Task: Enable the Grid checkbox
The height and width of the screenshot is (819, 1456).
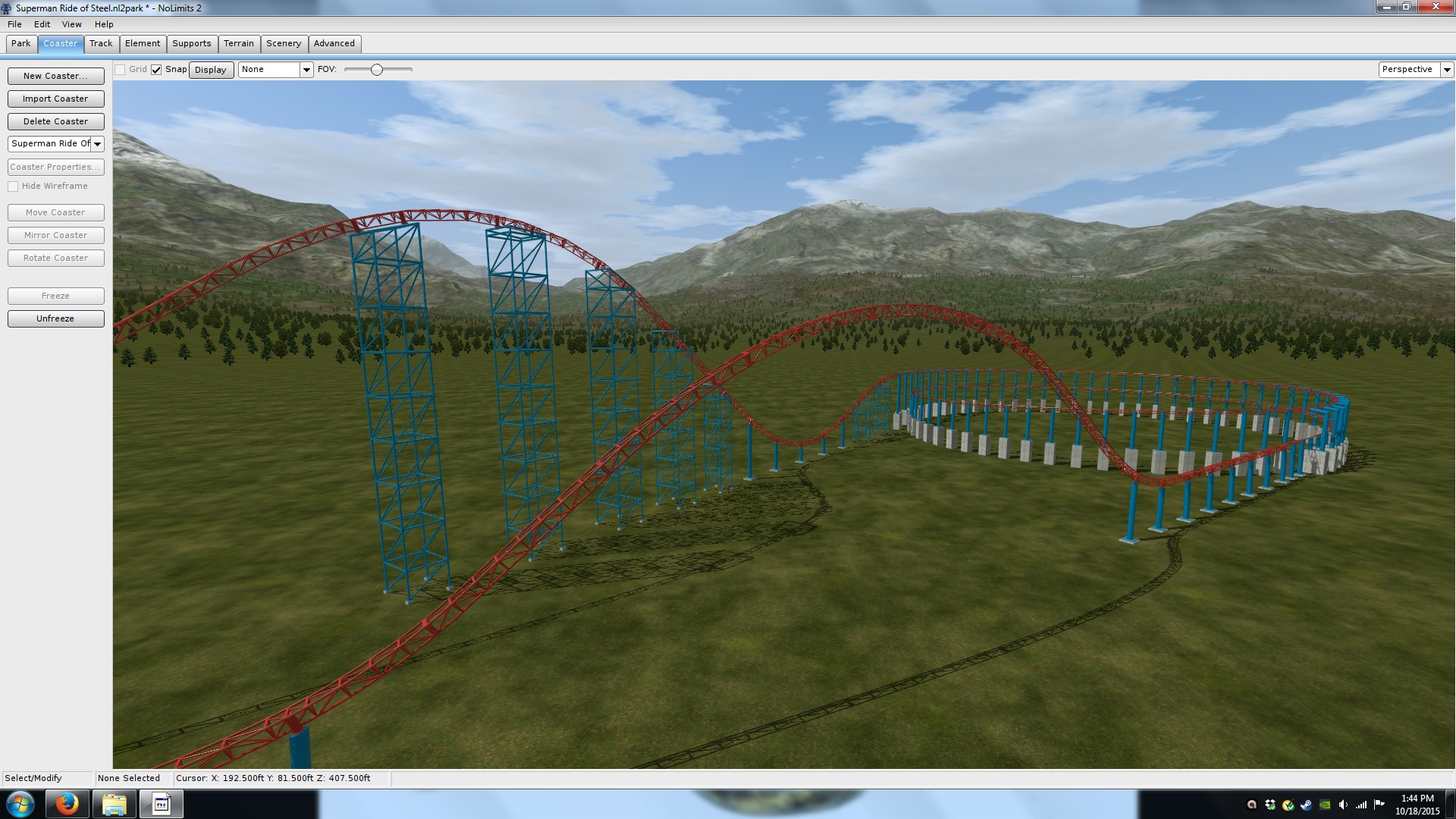Action: [x=120, y=70]
